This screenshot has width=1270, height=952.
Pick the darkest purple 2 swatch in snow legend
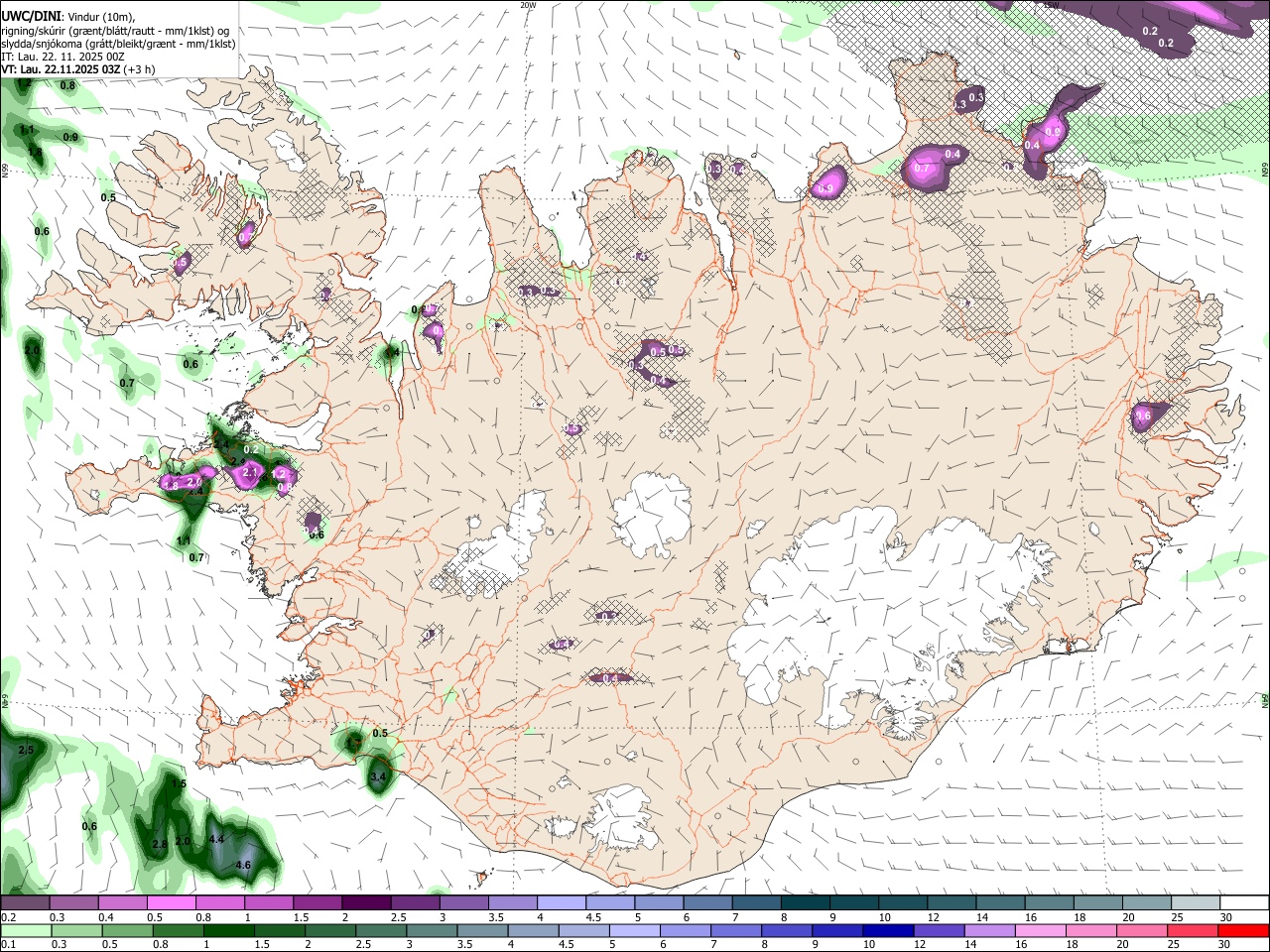click(x=366, y=903)
